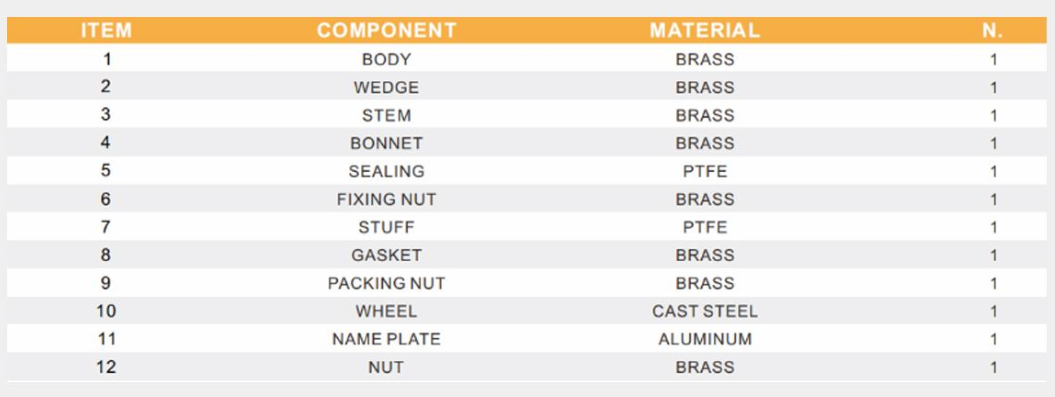Click the MATERIAL column header
Image resolution: width=1055 pixels, height=397 pixels.
(704, 30)
